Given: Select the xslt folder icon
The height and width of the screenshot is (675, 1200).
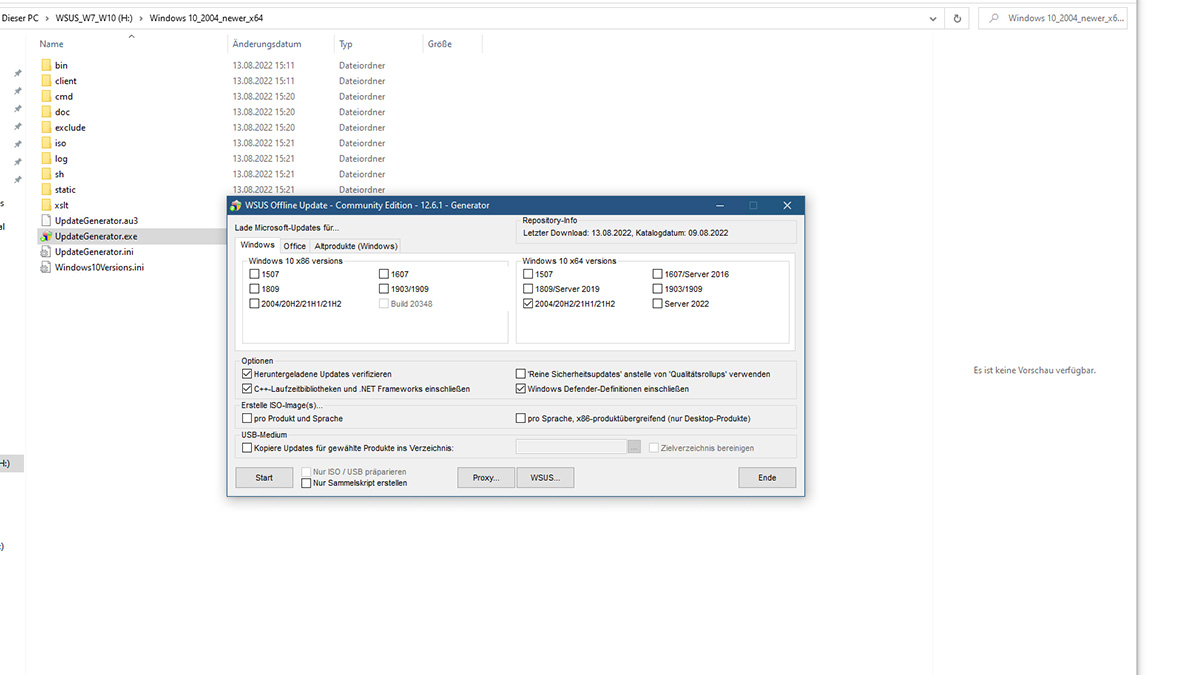Looking at the screenshot, I should tap(46, 205).
